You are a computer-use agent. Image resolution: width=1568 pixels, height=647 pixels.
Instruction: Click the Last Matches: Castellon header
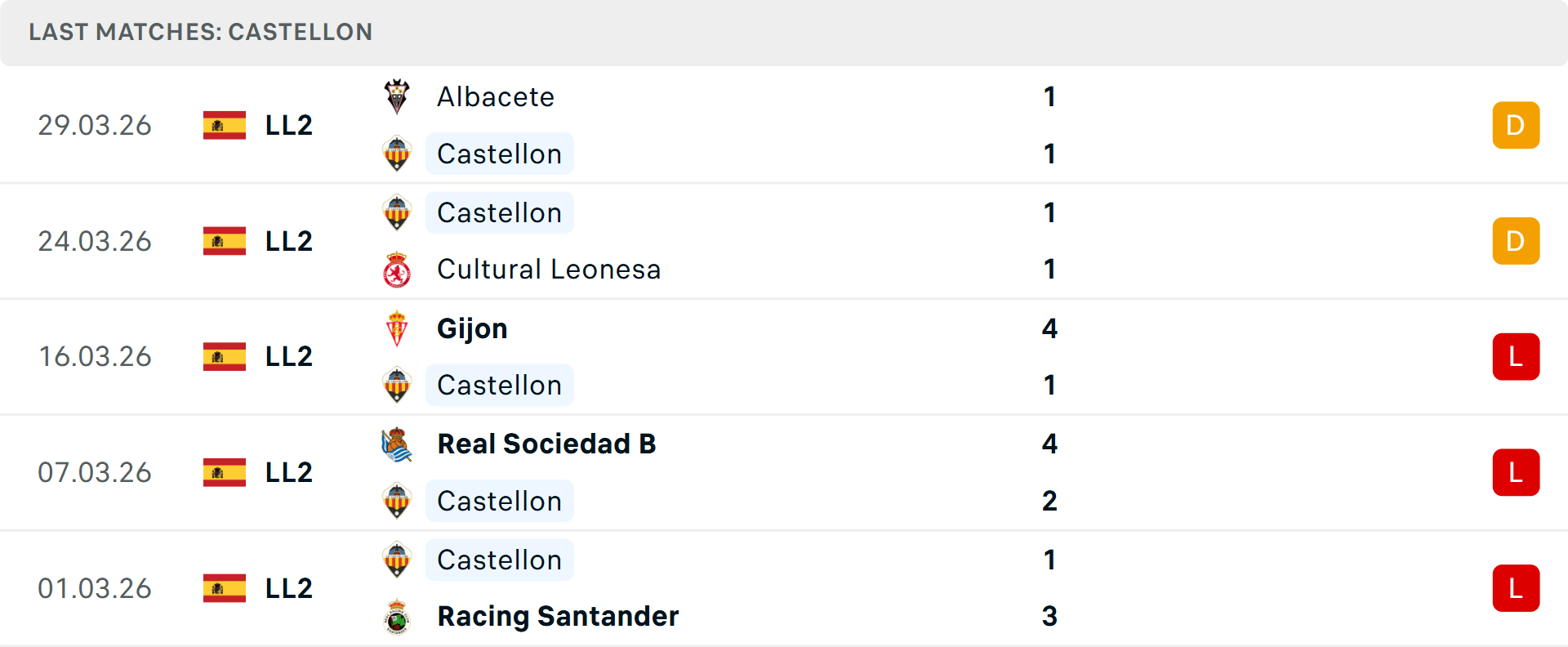tap(201, 32)
